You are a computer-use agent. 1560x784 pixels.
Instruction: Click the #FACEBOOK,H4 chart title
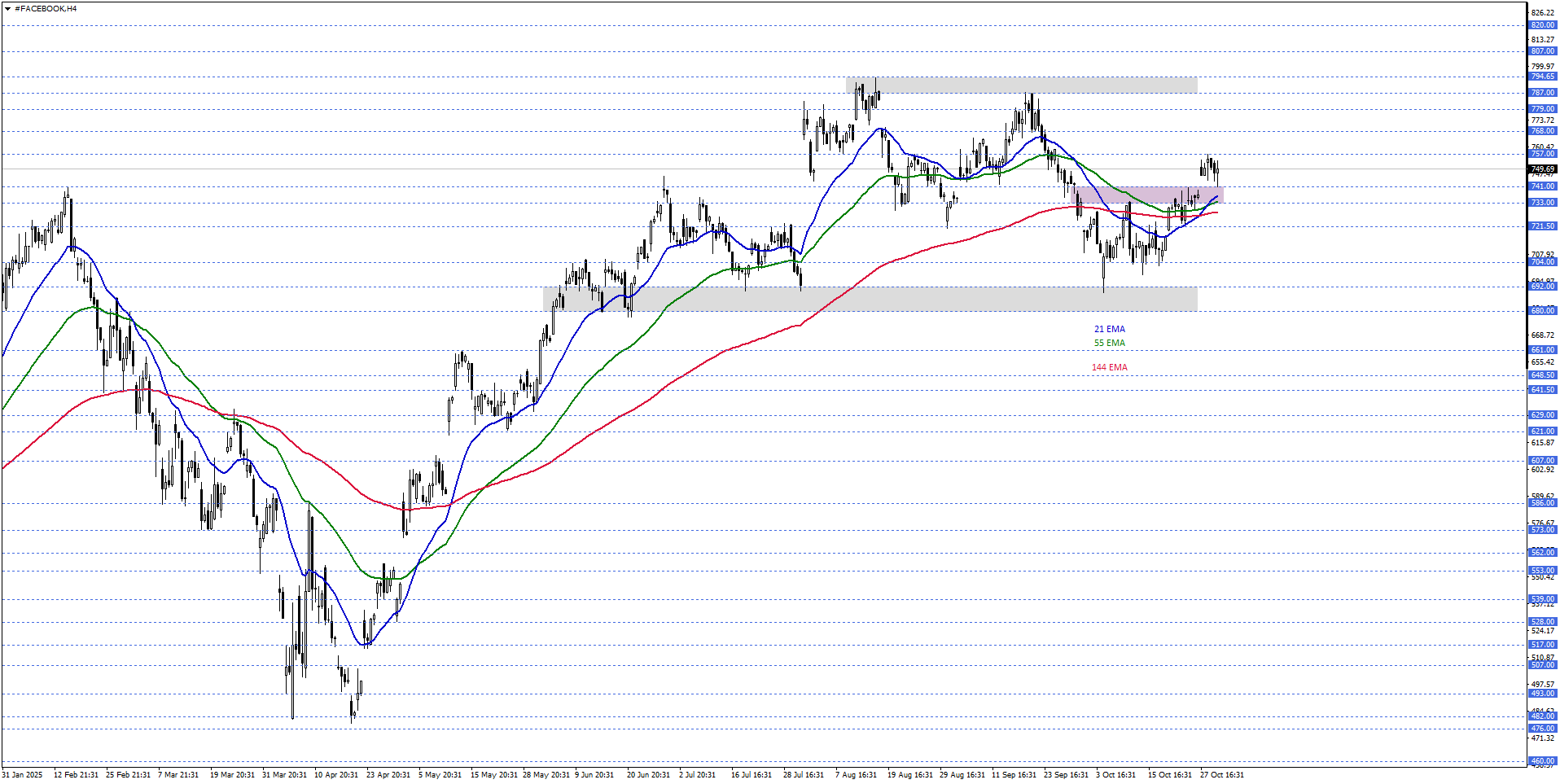pyautogui.click(x=46, y=9)
